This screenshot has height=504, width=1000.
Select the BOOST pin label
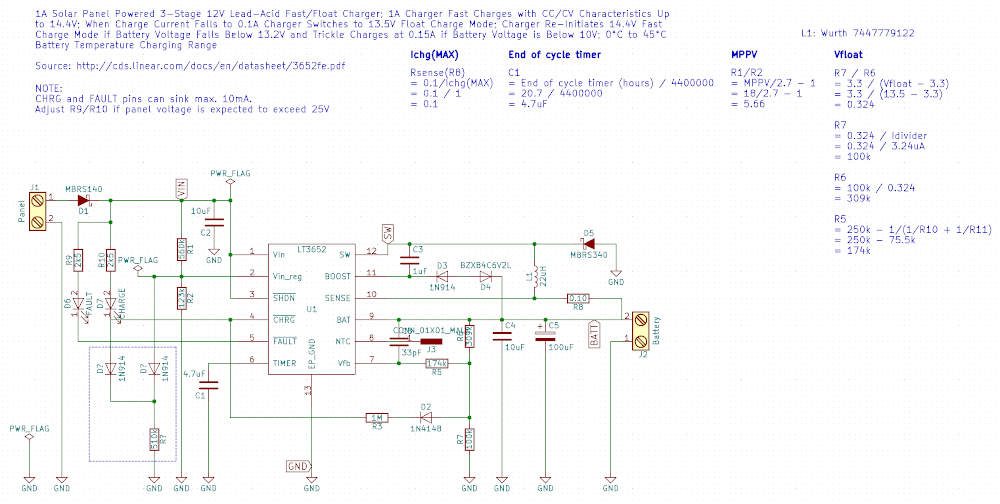click(x=337, y=277)
